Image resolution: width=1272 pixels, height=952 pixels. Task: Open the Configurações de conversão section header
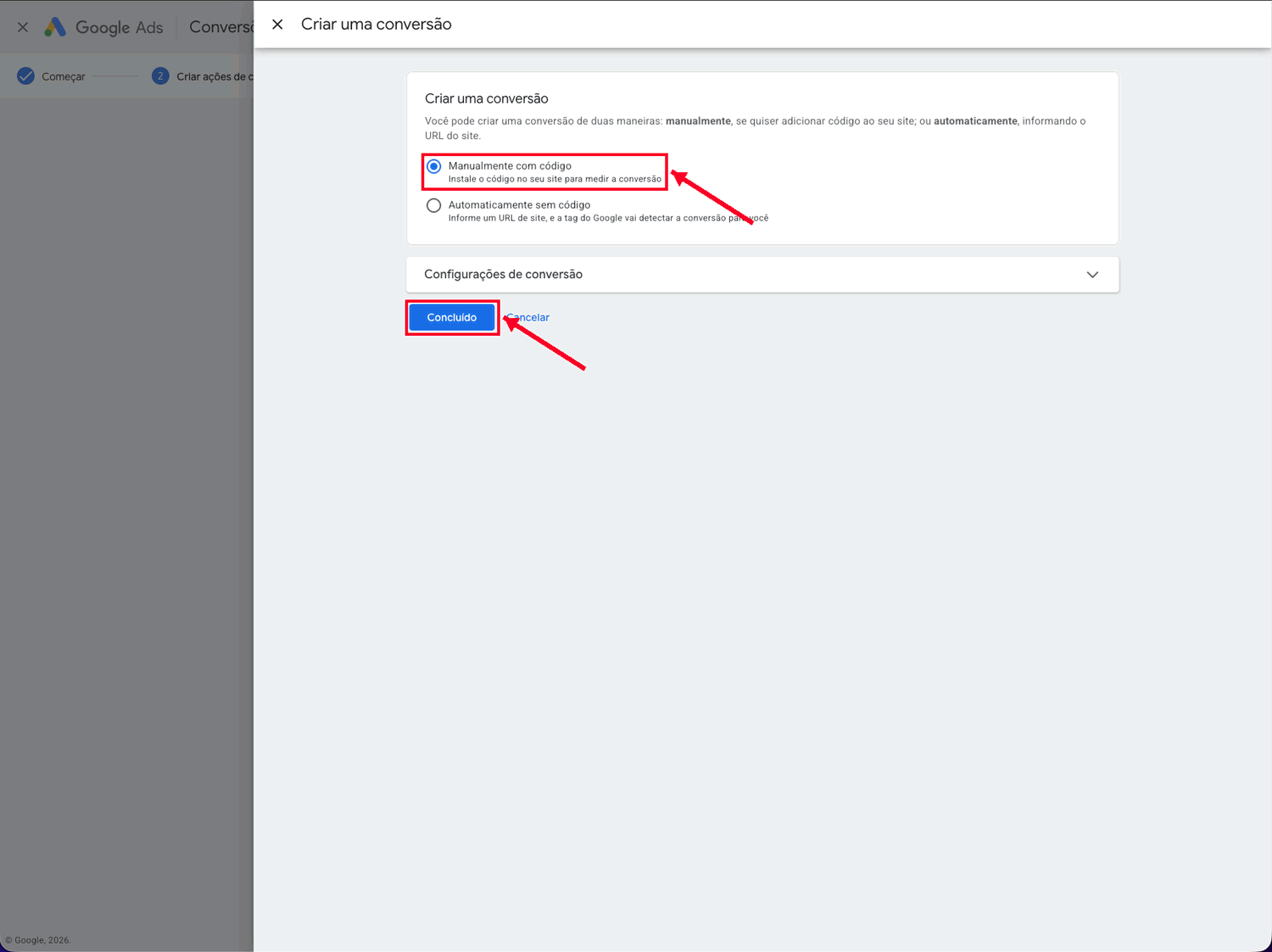click(x=762, y=275)
